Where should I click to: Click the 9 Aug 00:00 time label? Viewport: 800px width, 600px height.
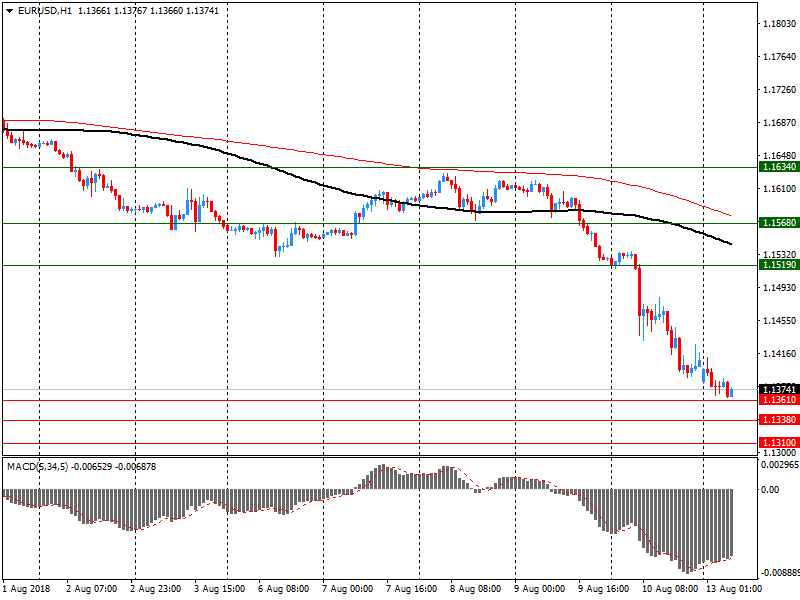(539, 589)
